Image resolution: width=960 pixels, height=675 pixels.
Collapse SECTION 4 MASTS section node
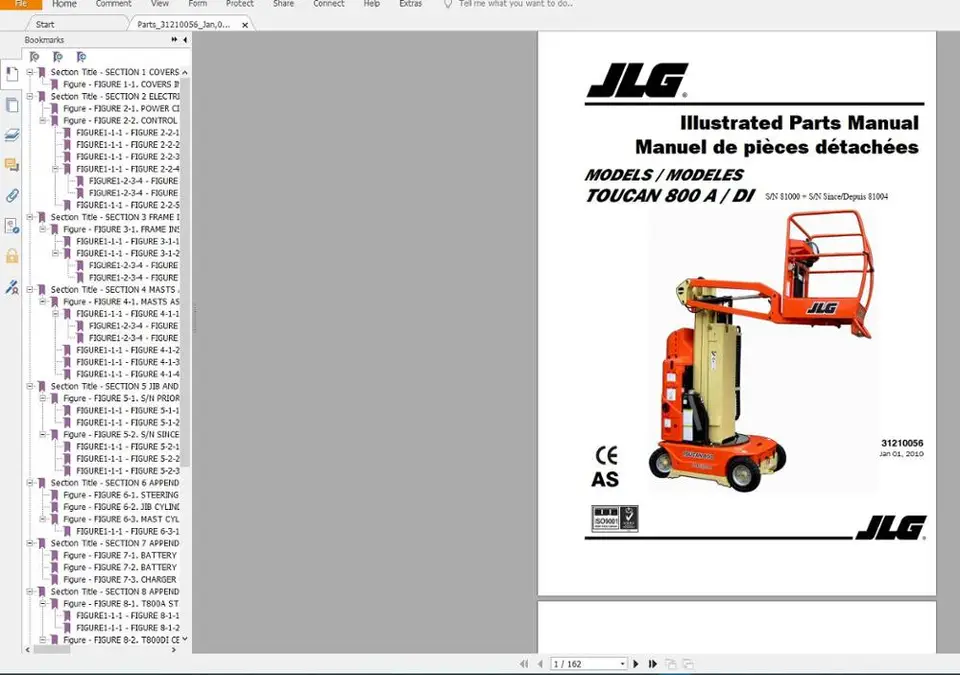pyautogui.click(x=29, y=290)
